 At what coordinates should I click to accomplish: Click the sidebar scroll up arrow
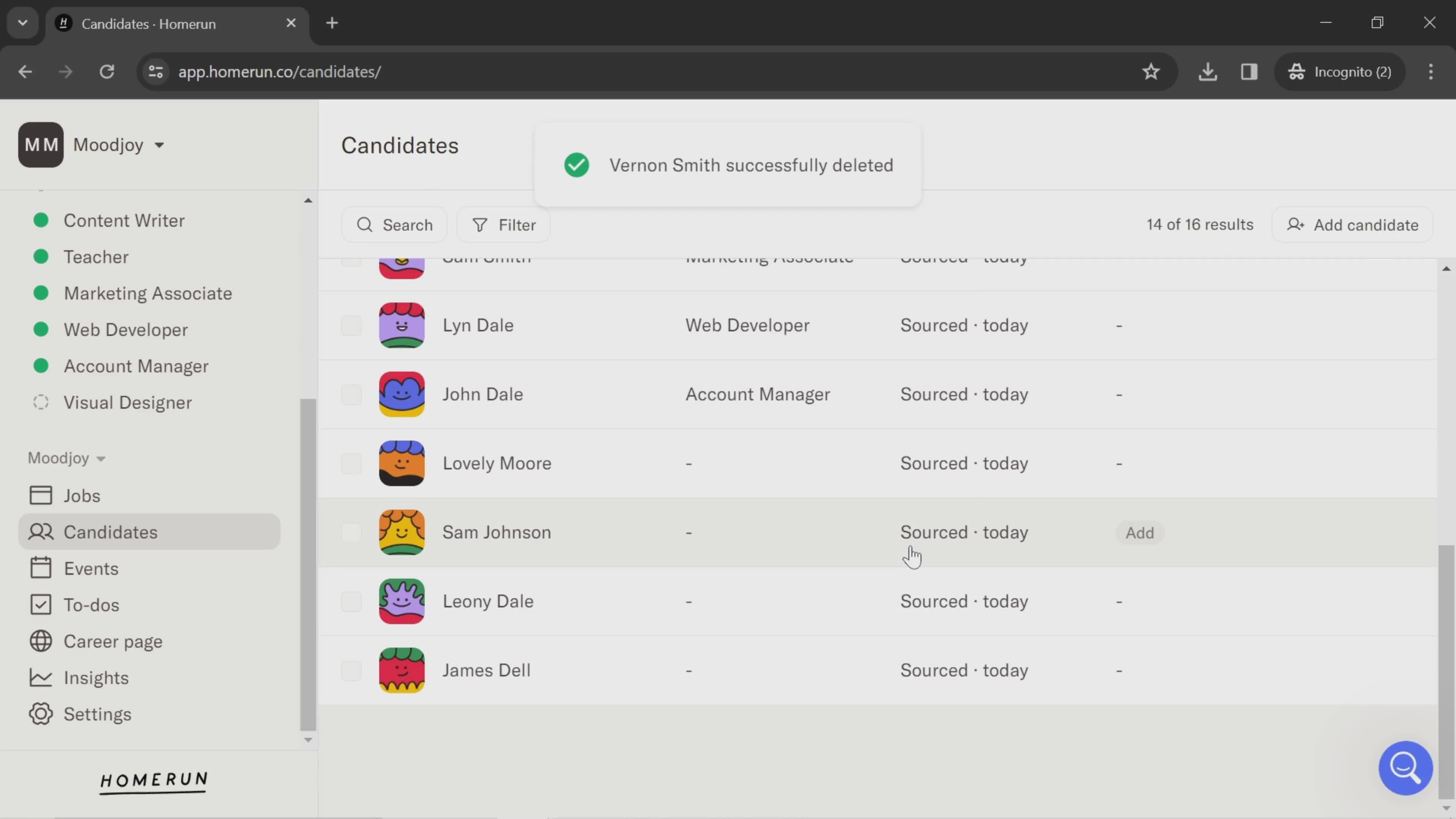click(x=308, y=200)
